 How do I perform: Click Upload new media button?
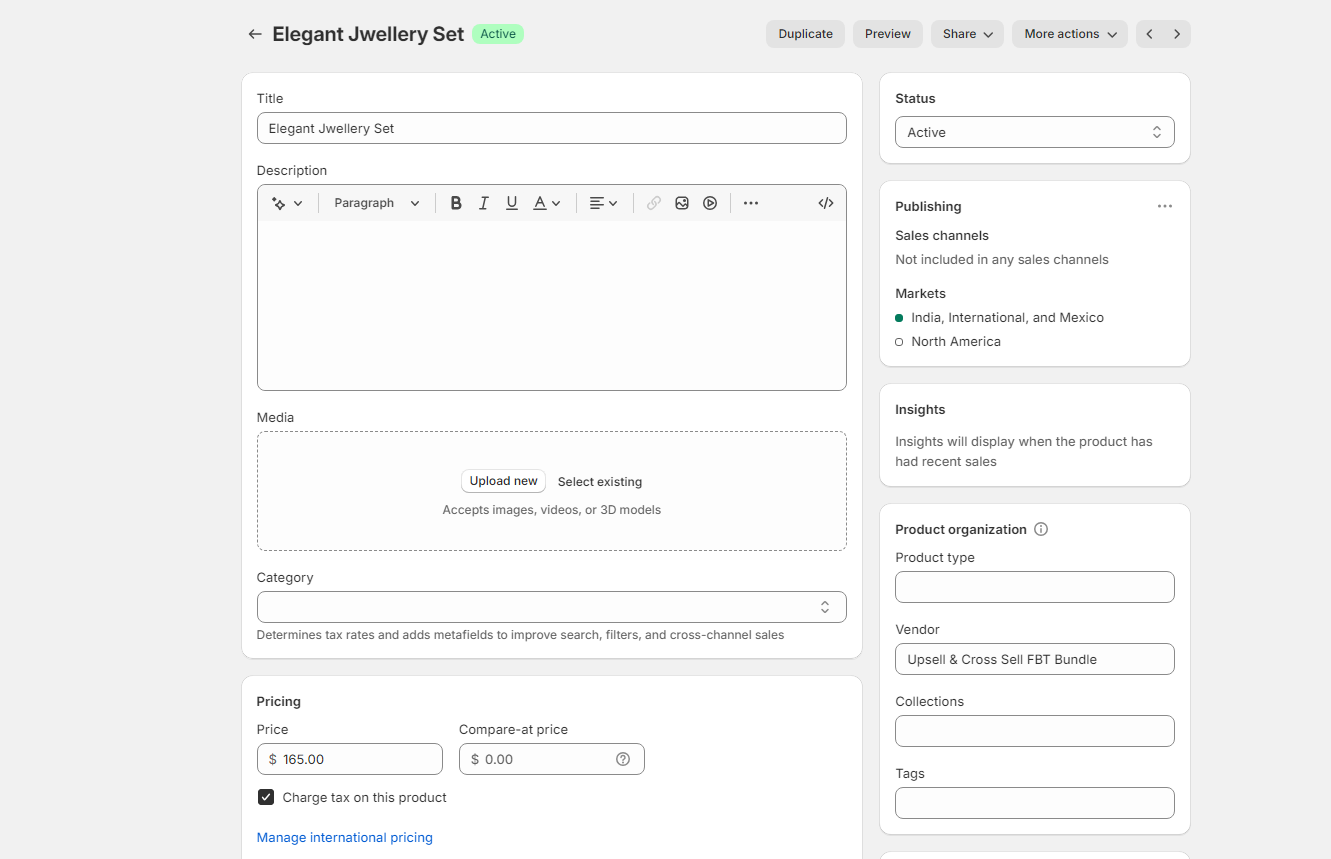pos(504,481)
